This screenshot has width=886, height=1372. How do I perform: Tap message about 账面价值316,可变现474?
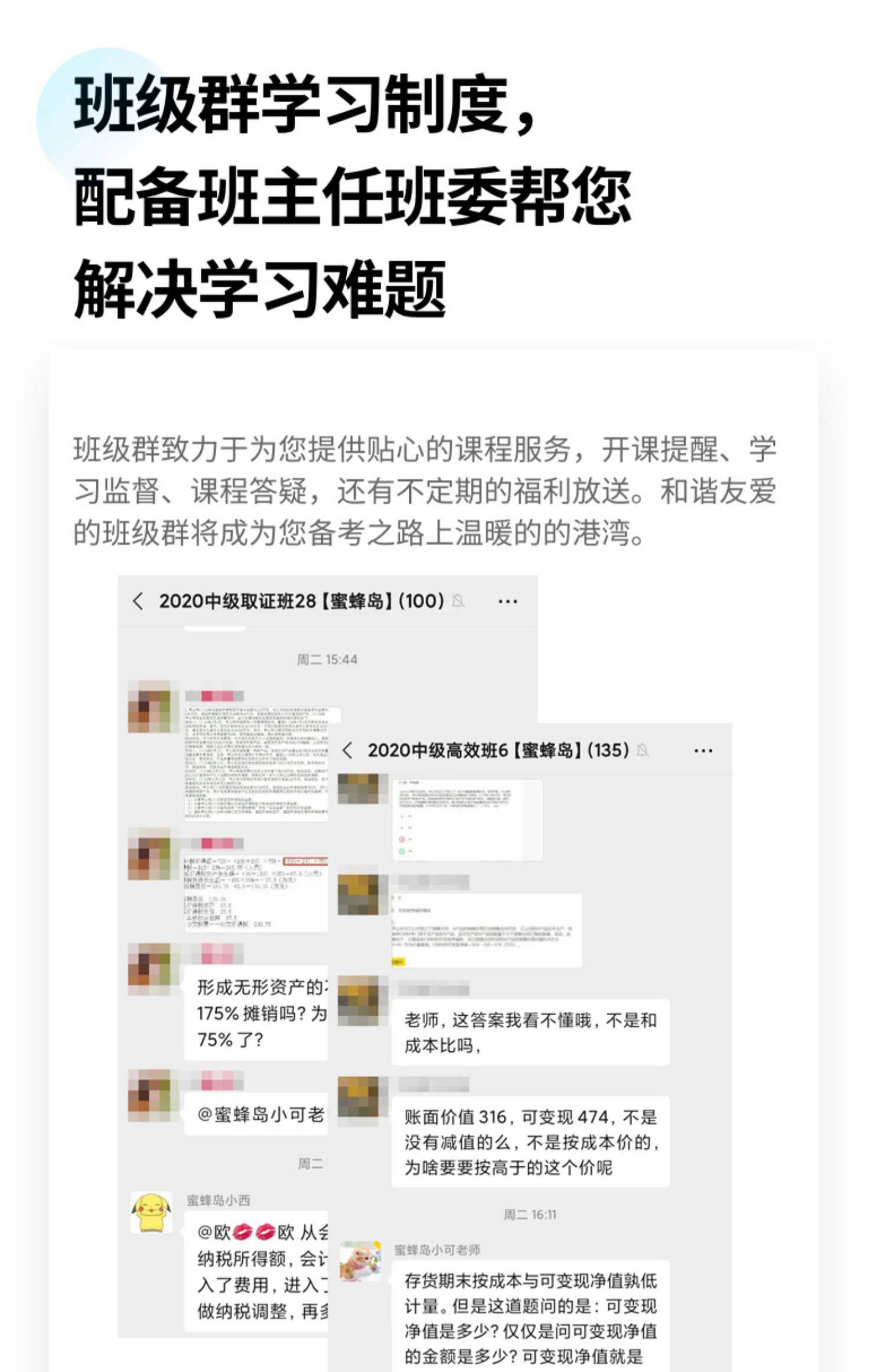click(530, 1142)
